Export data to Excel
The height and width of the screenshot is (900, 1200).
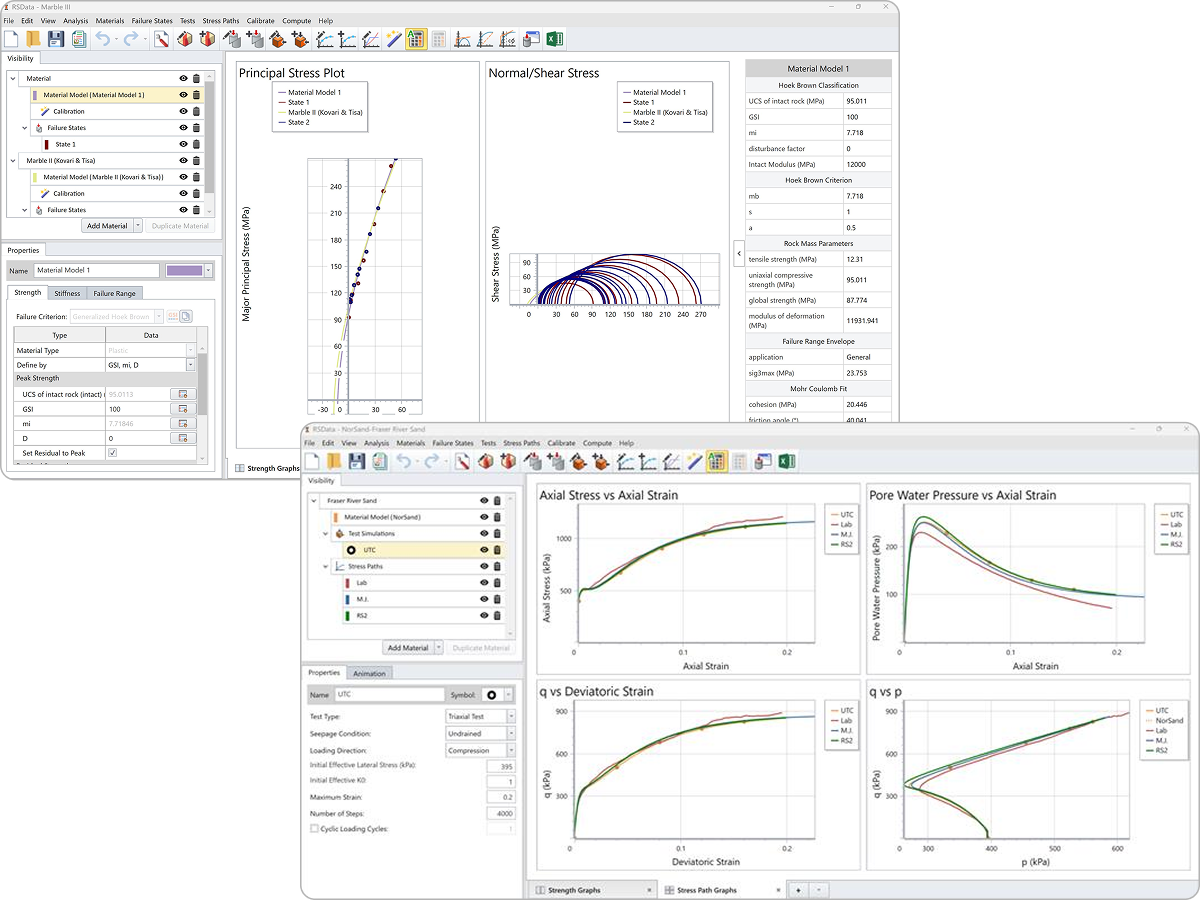(x=555, y=39)
